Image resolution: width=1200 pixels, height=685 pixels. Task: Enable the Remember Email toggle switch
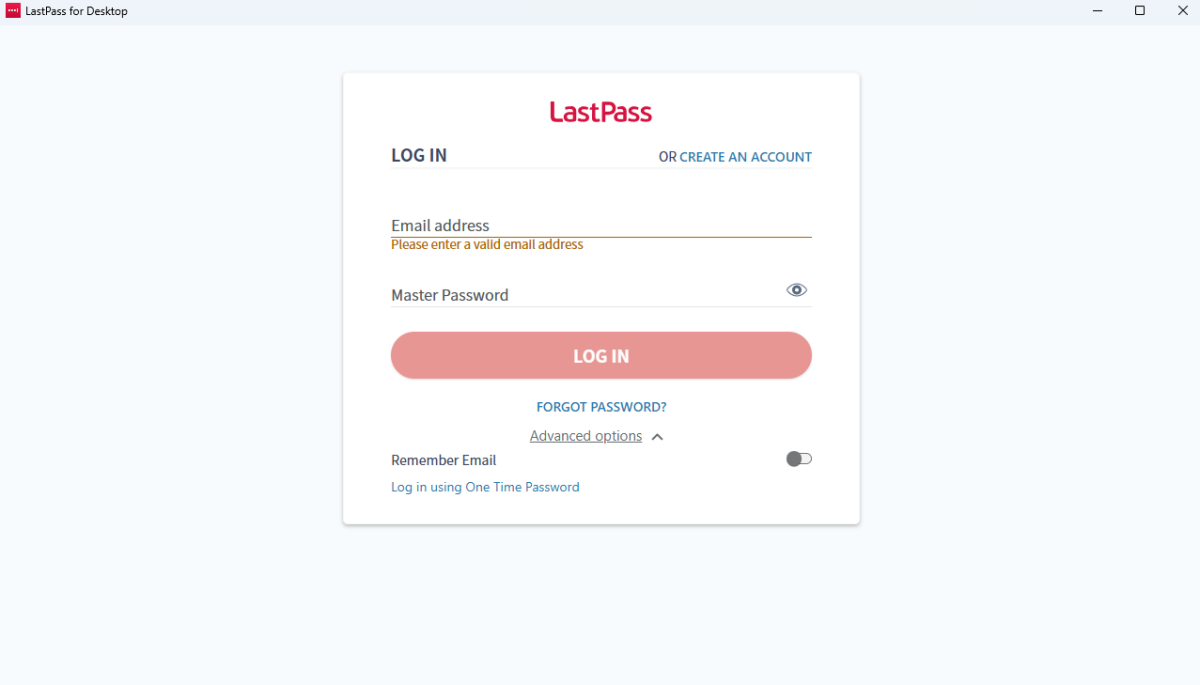tap(798, 459)
